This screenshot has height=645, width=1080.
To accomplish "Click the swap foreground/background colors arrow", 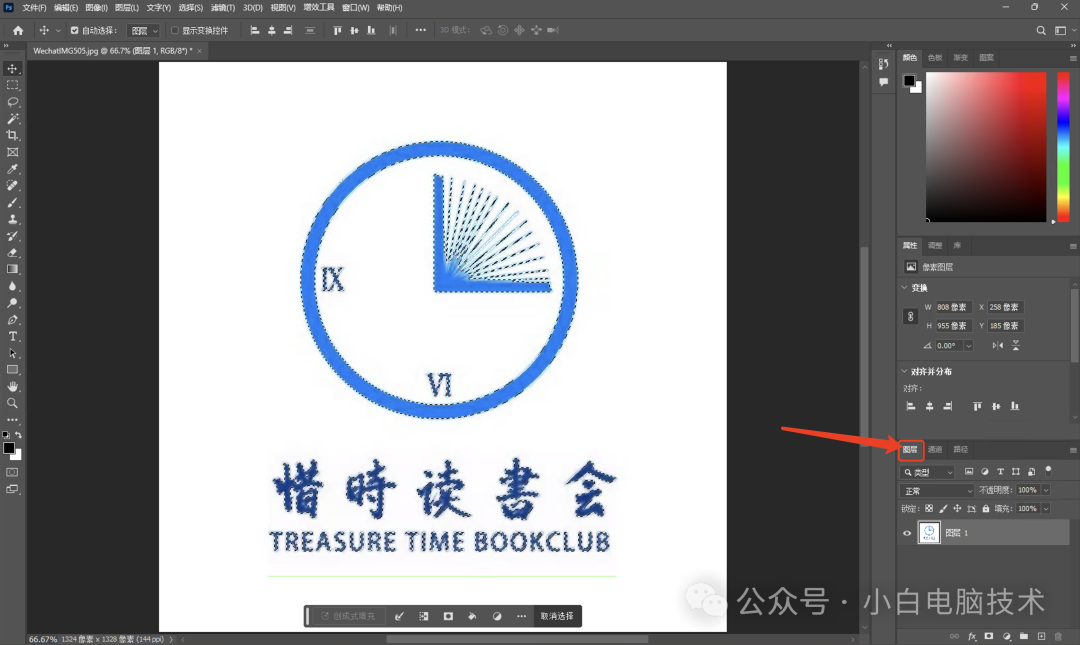I will click(19, 435).
